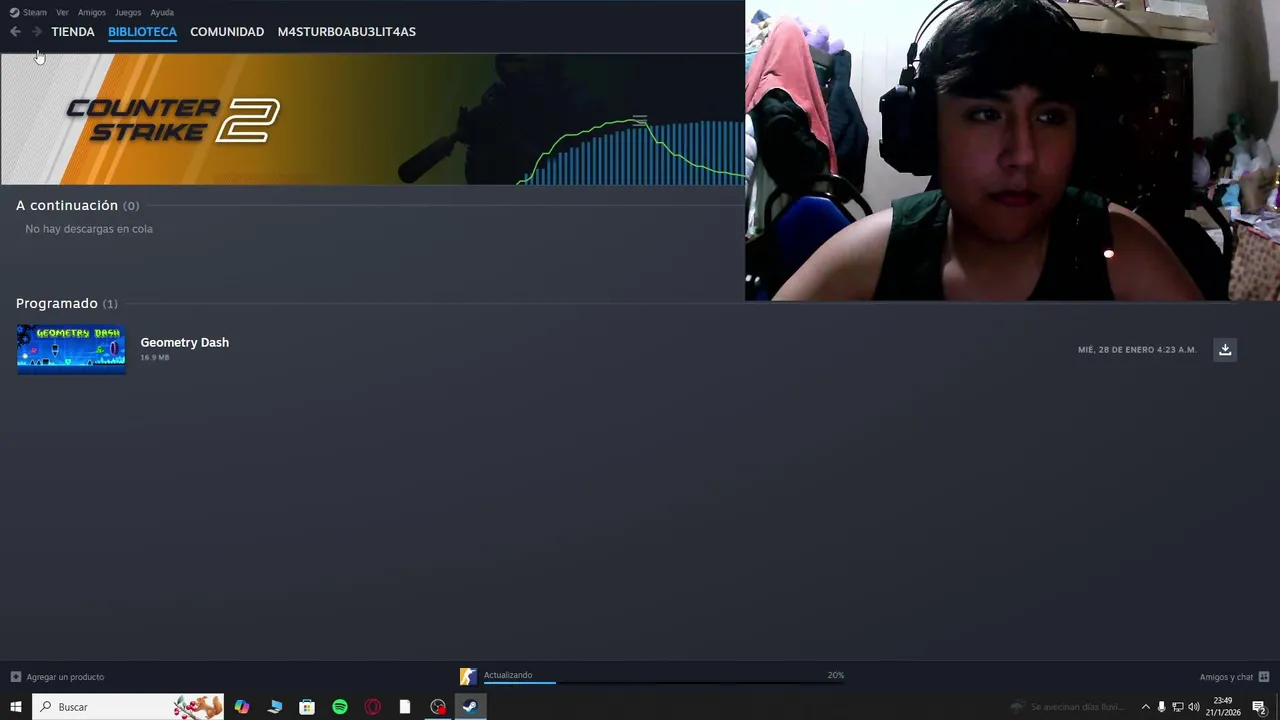This screenshot has height=720, width=1280.
Task: Open the Windows Start menu
Action: click(x=15, y=707)
